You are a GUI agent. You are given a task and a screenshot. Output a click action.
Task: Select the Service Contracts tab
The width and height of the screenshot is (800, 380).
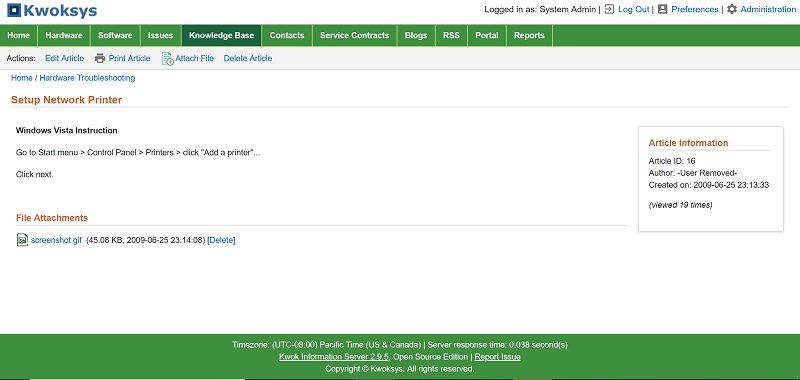[x=355, y=35]
